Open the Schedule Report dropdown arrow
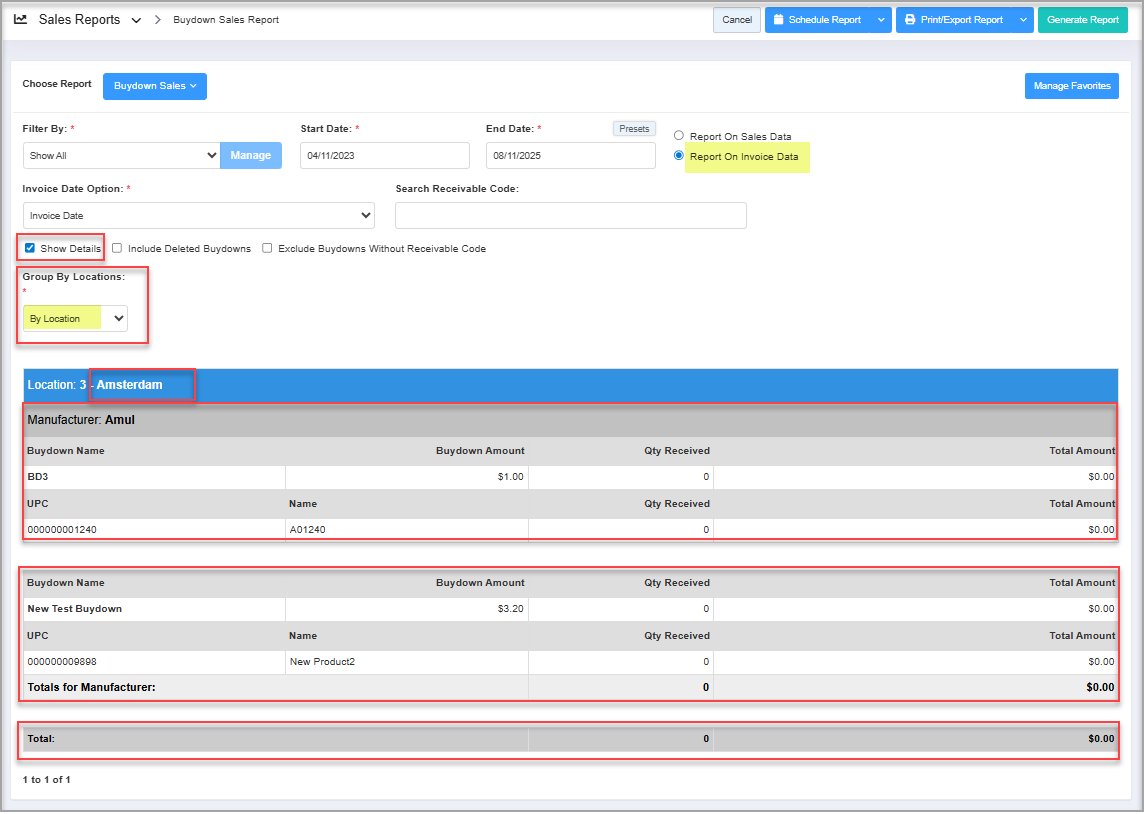This screenshot has height=814, width=1144. click(880, 20)
